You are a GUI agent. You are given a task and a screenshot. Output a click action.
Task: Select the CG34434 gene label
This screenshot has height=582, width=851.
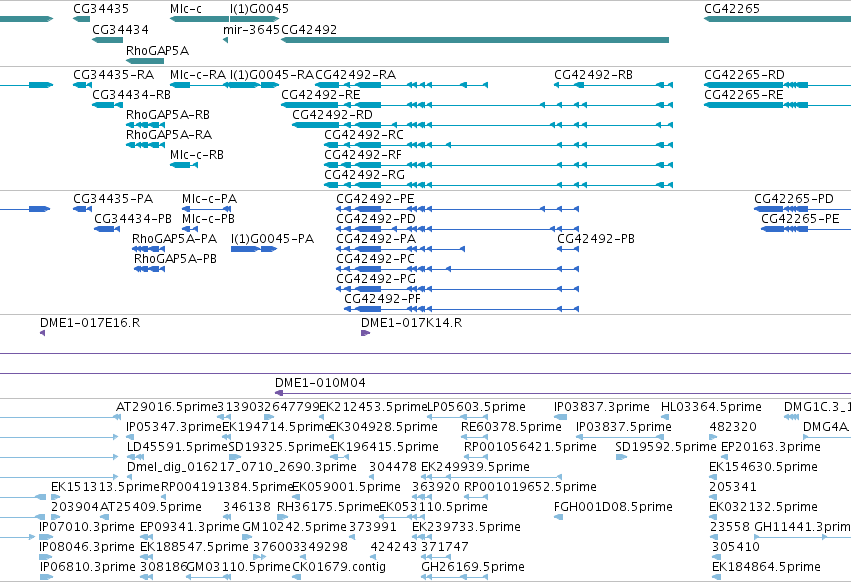tap(120, 29)
